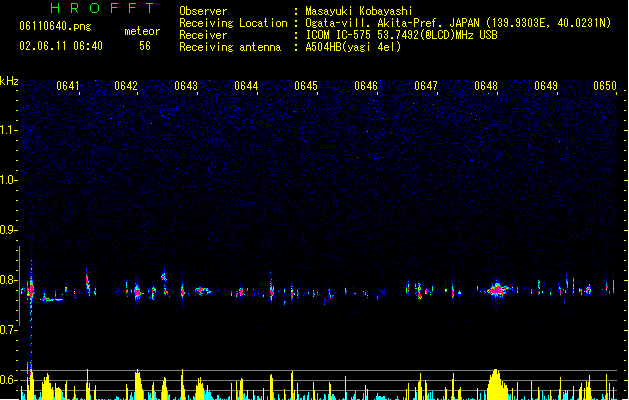Click the A504HB(yagi 4el) antenna text
This screenshot has width=629, height=400.
pyautogui.click(x=353, y=47)
